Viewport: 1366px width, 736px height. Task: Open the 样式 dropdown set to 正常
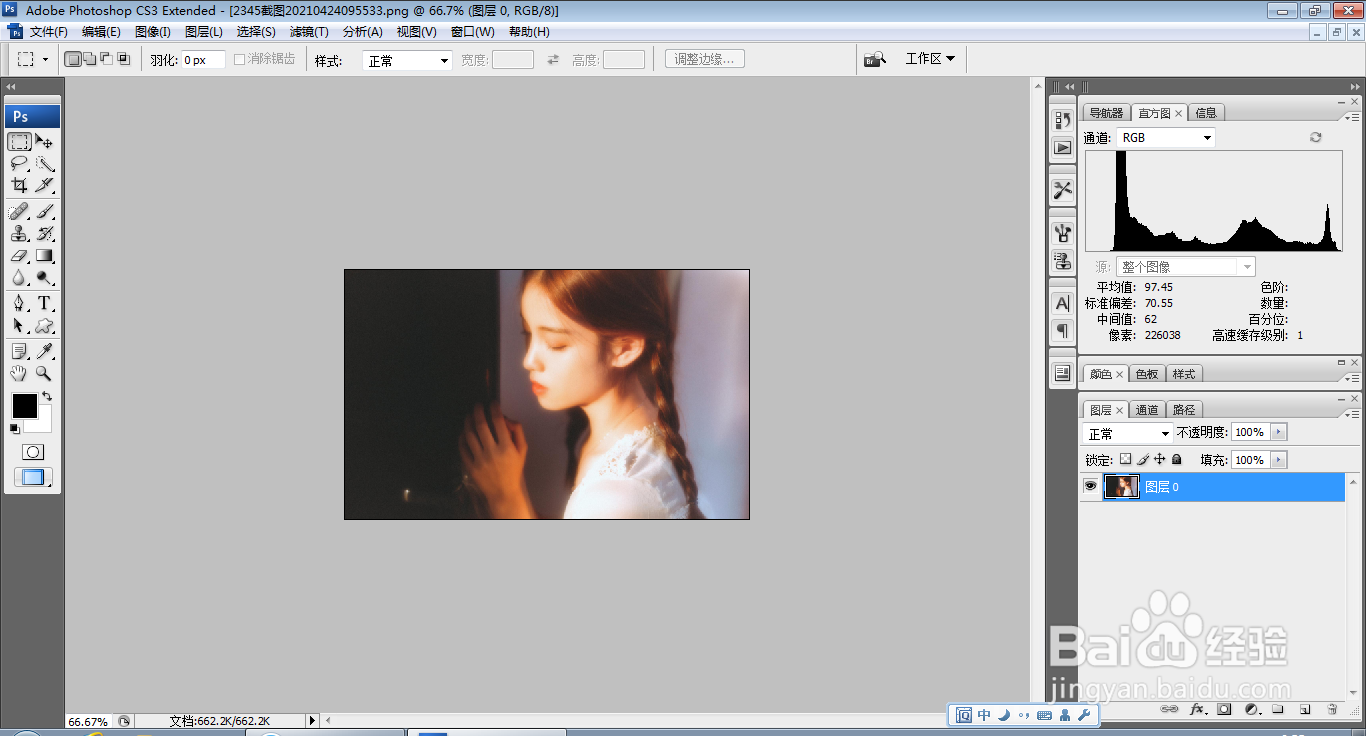point(407,60)
